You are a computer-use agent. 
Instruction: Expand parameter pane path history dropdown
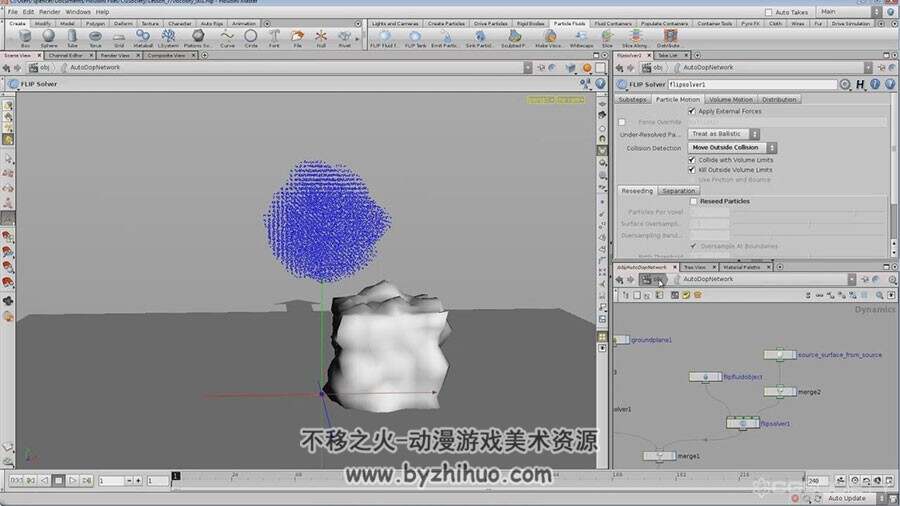pos(868,68)
